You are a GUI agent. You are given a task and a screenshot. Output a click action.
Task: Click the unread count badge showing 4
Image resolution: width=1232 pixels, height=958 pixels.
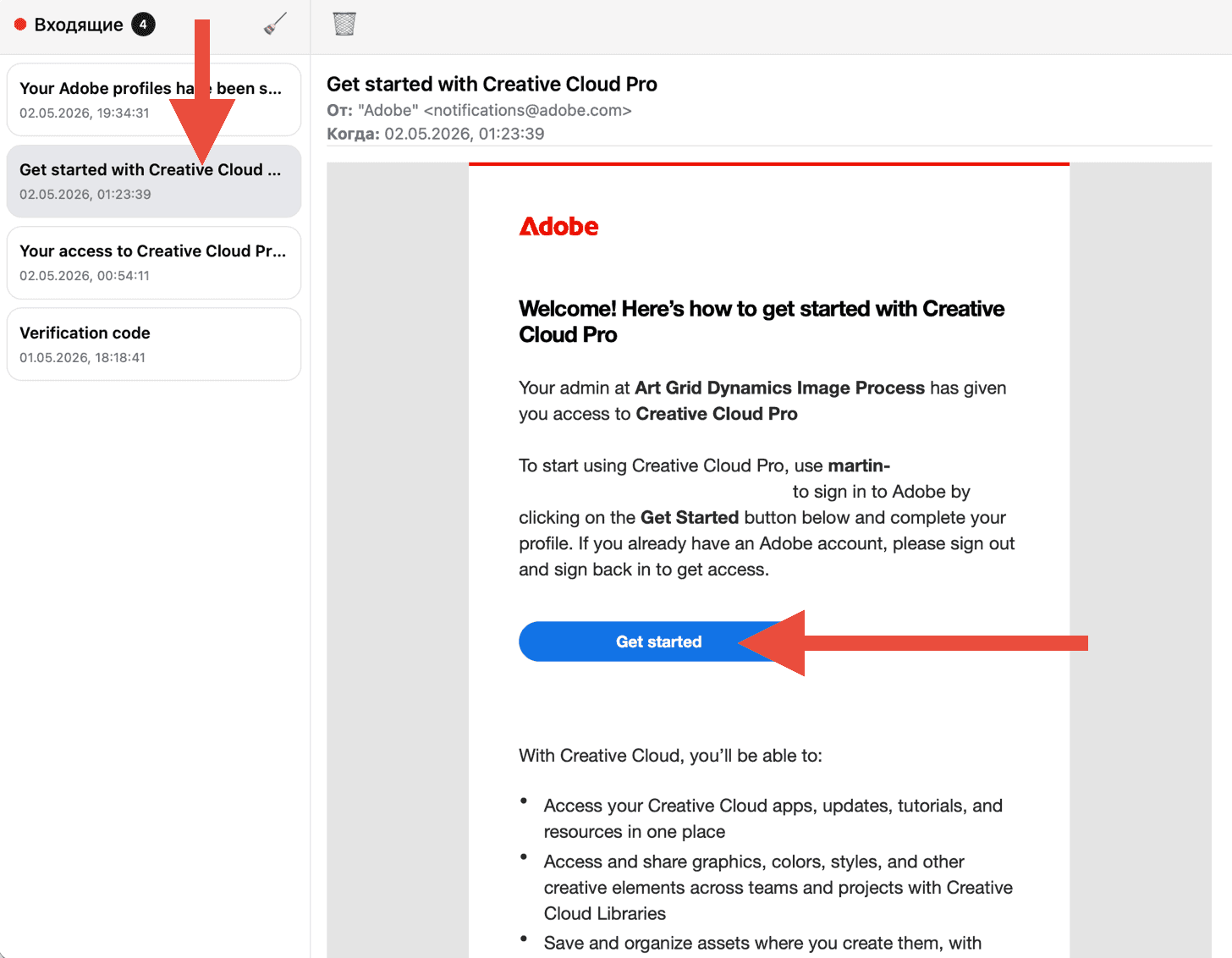[x=143, y=25]
